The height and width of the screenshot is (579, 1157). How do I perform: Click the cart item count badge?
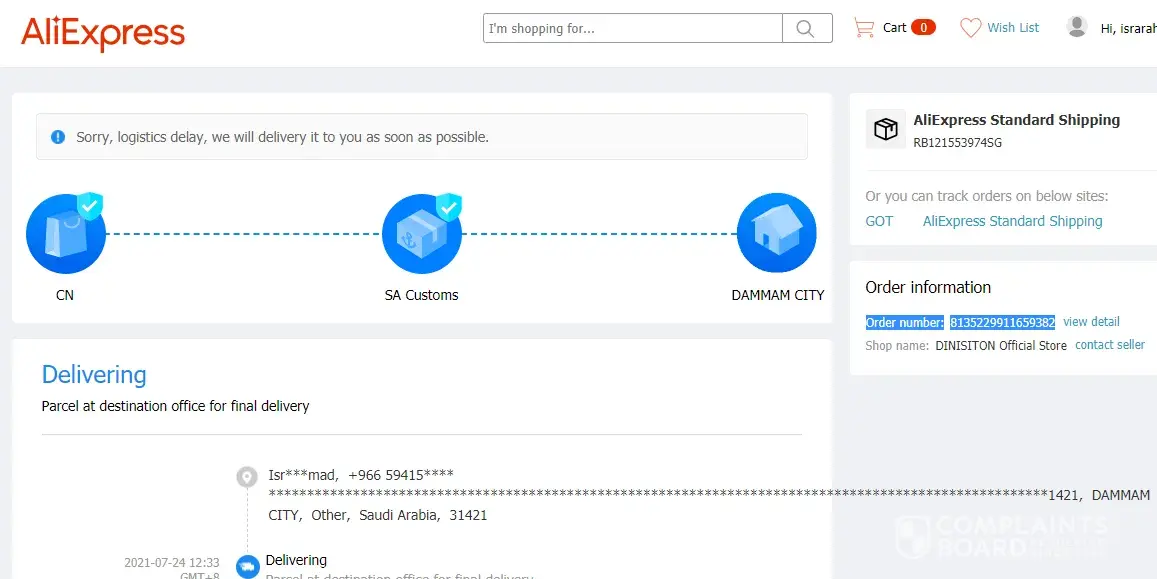(x=923, y=28)
